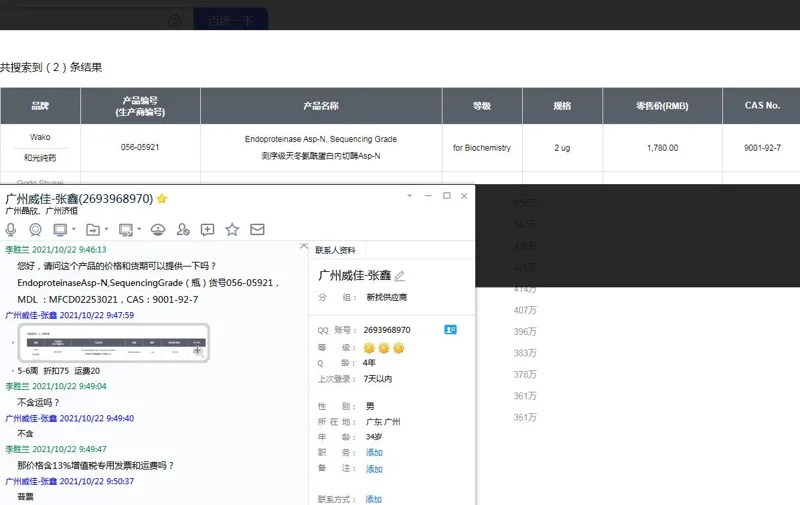
Task: Open the blue contact card icon
Action: [x=451, y=330]
